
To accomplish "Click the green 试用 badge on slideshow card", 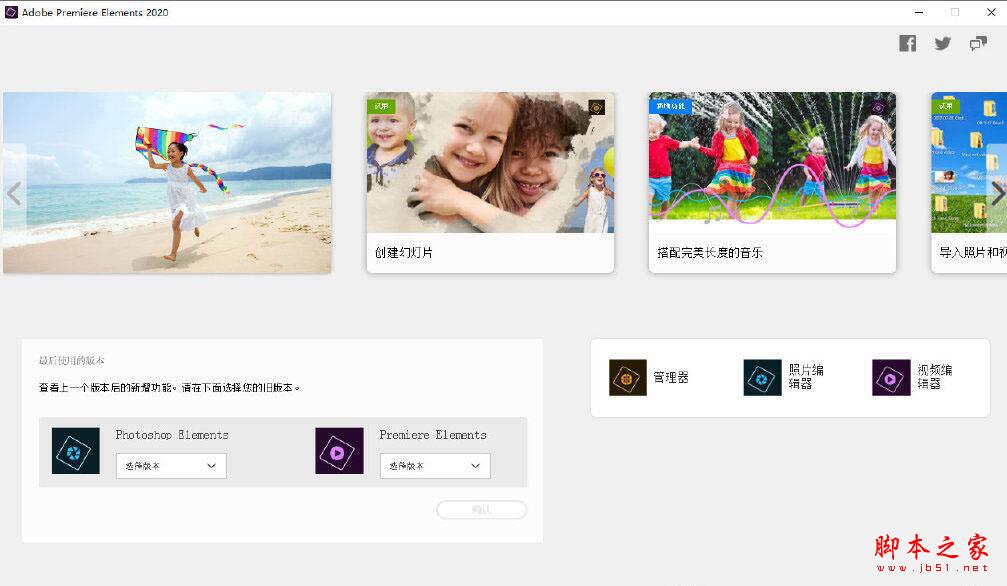I will point(381,106).
